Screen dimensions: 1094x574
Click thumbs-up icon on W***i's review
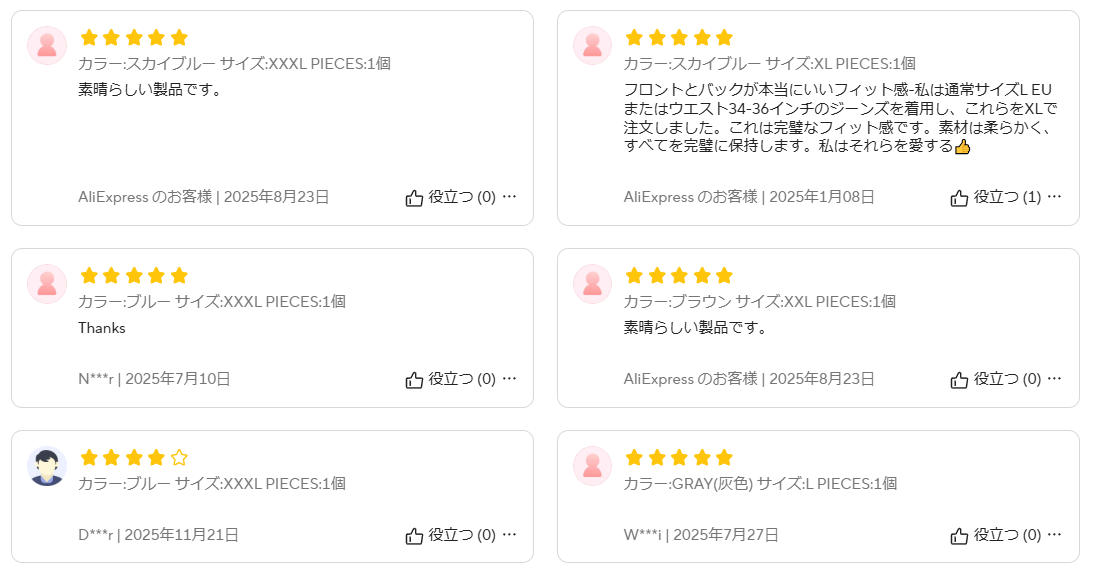(959, 536)
